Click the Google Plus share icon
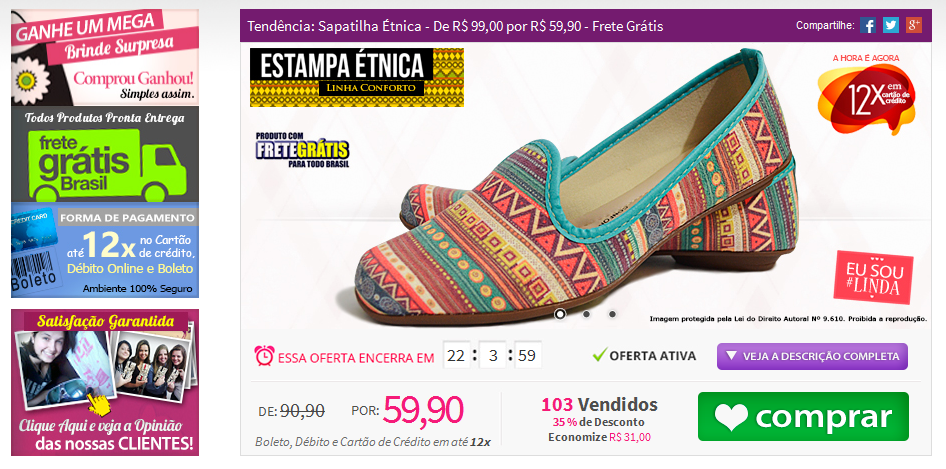The height and width of the screenshot is (469, 946). click(914, 25)
